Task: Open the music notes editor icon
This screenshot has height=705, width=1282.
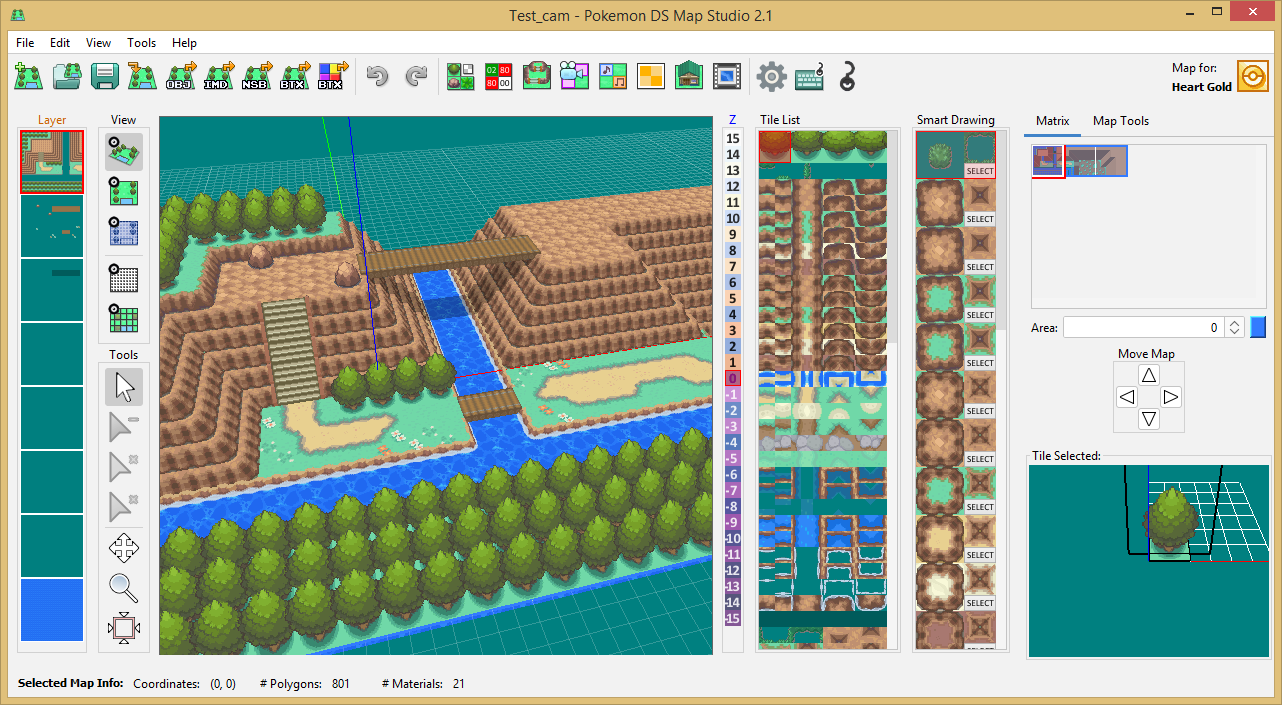Action: 613,76
